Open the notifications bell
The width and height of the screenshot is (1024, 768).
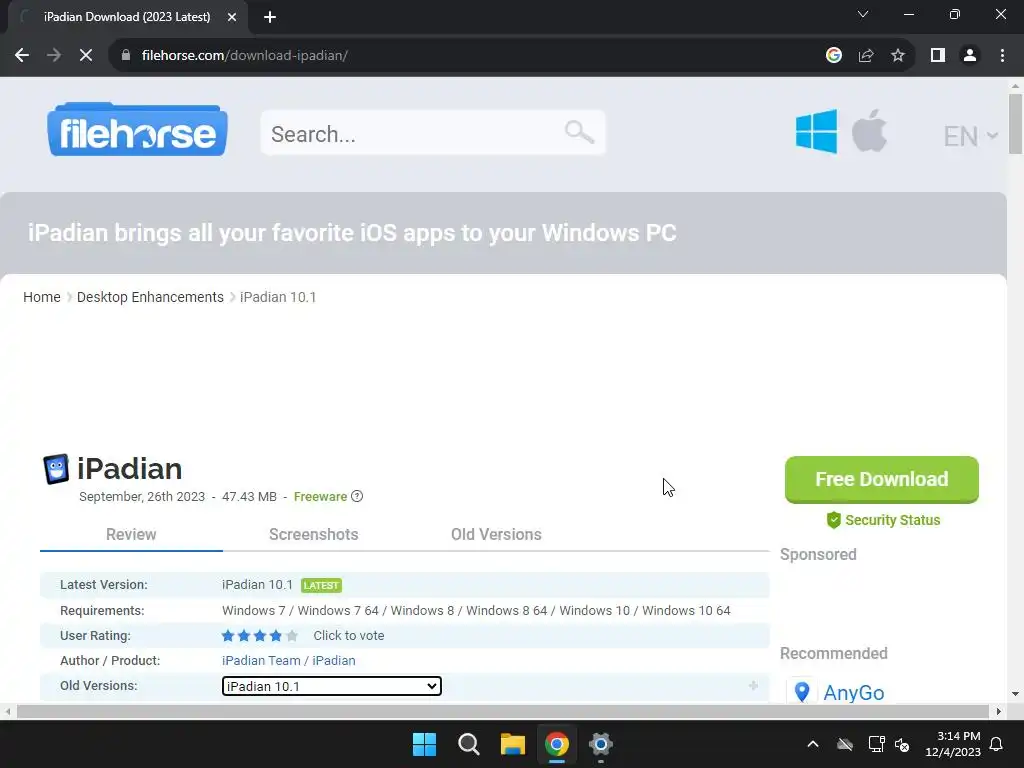[x=996, y=744]
